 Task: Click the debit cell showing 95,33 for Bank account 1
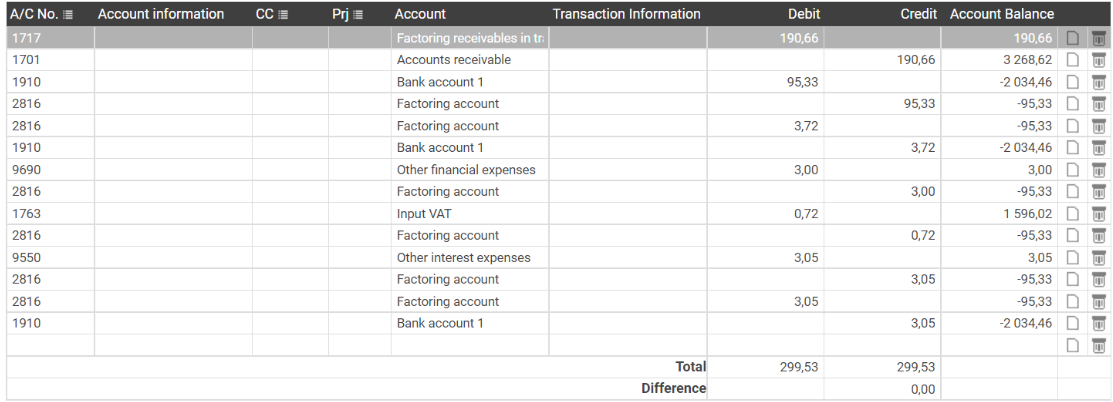point(764,82)
